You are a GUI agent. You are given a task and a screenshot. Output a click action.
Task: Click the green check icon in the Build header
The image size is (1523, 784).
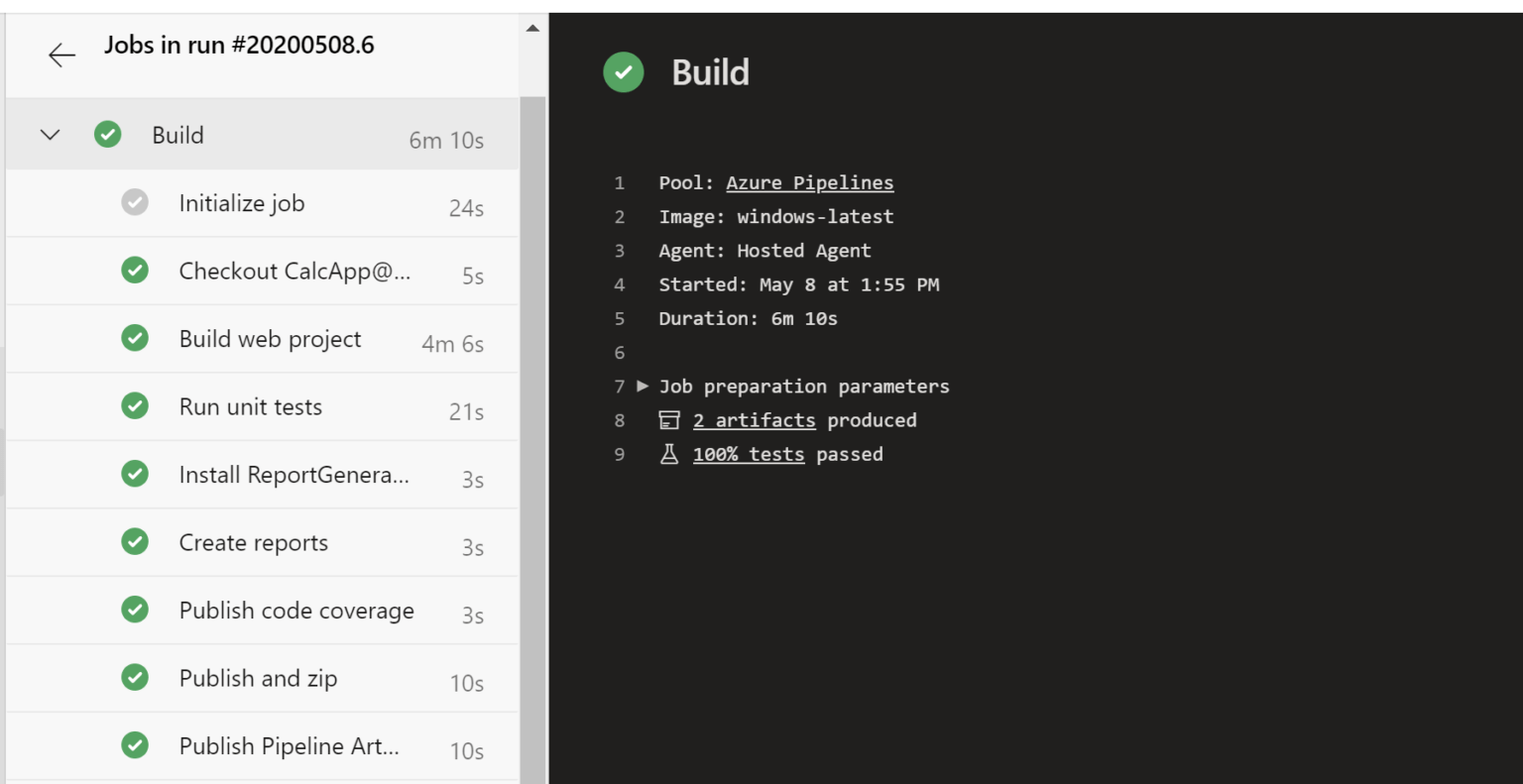622,72
